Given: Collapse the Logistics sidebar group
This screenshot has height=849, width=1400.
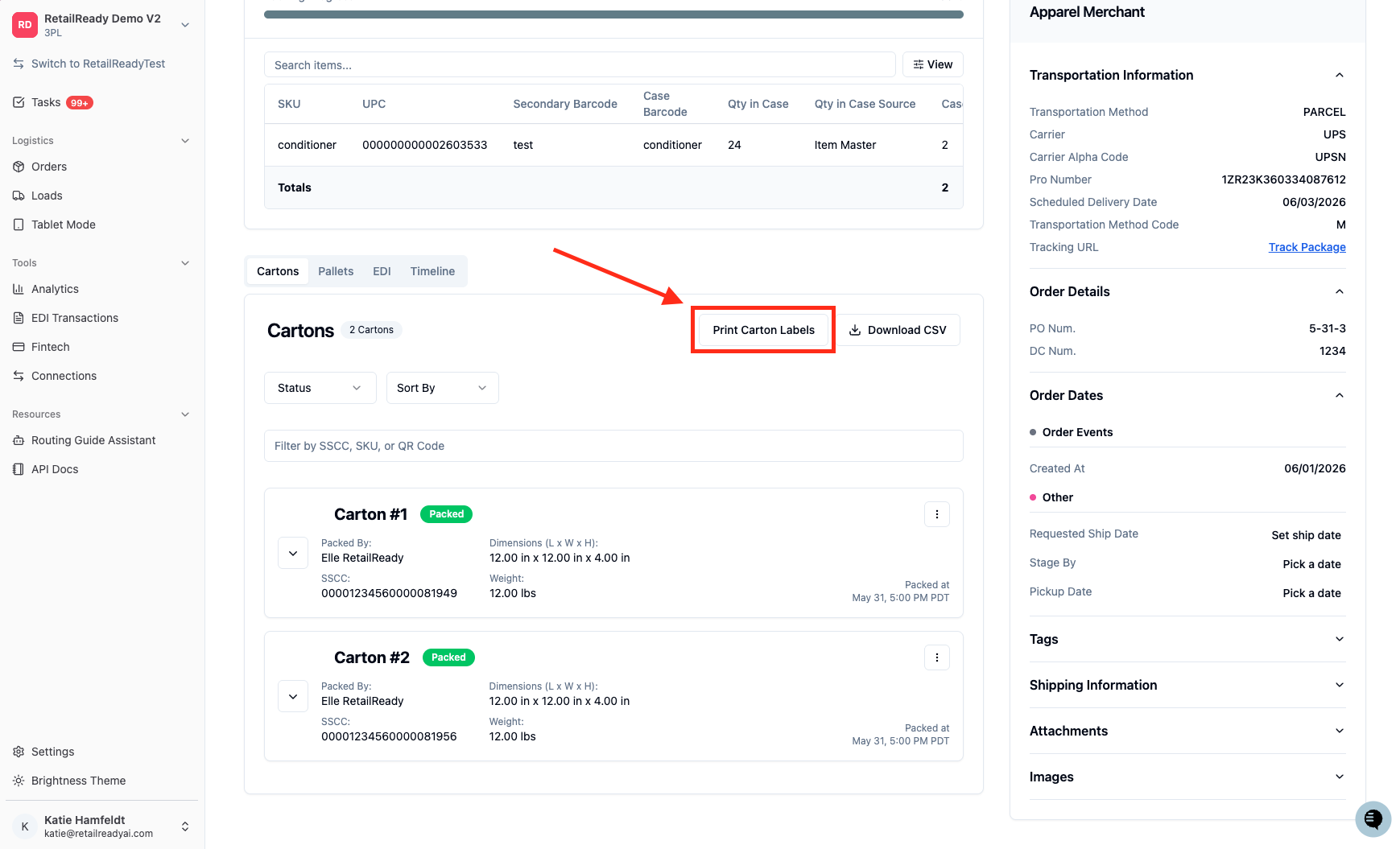Looking at the screenshot, I should coord(185,141).
